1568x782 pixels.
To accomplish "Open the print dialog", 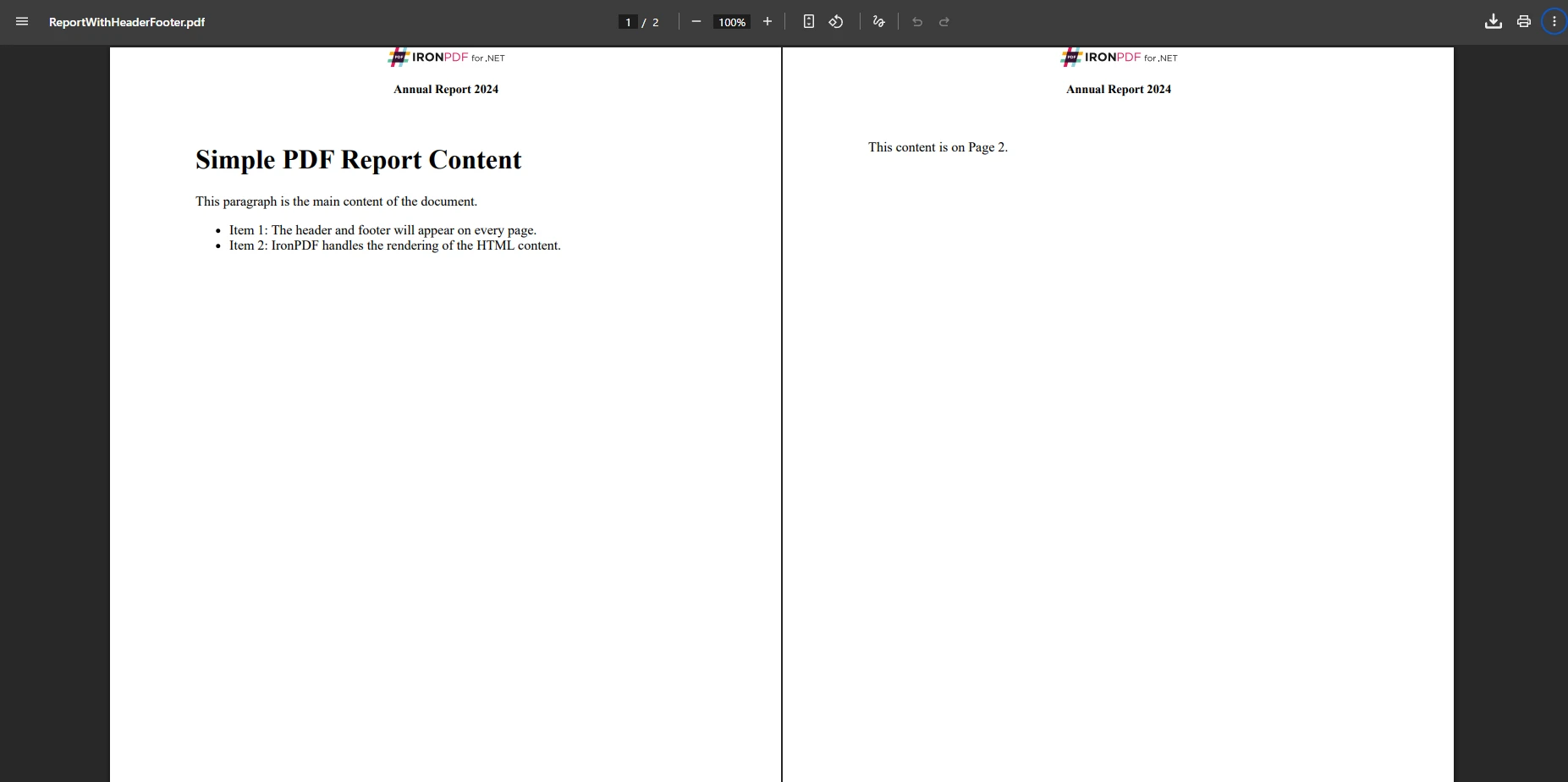I will pyautogui.click(x=1523, y=21).
